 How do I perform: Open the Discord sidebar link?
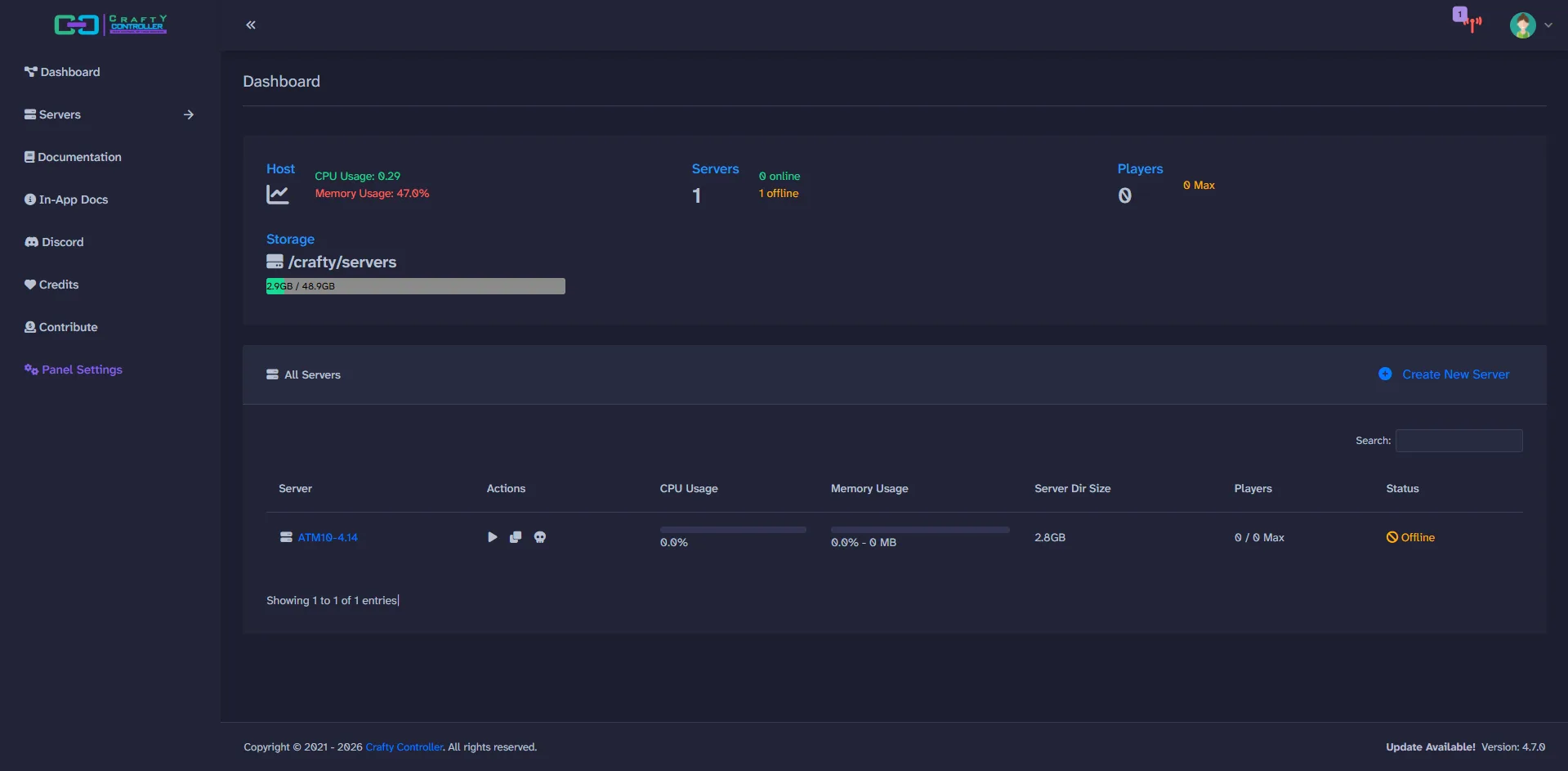coord(62,242)
